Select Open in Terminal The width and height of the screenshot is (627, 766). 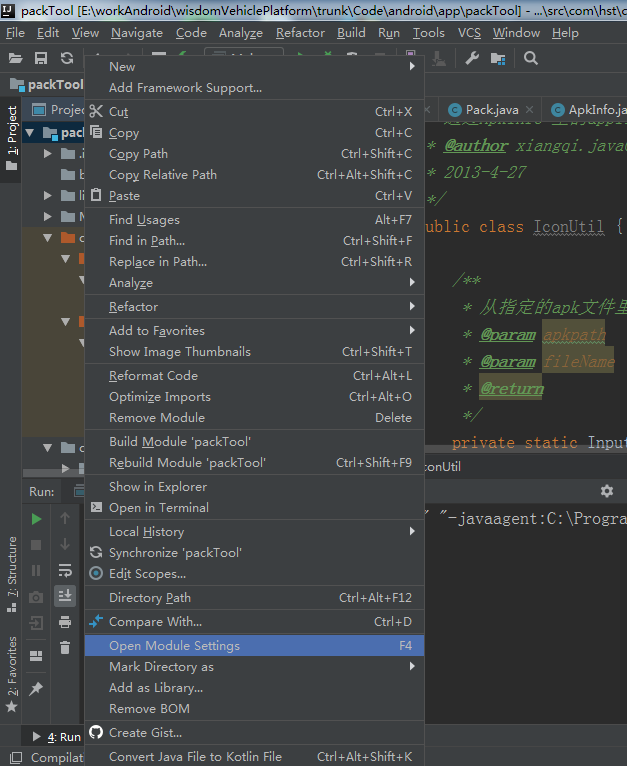pyautogui.click(x=254, y=508)
